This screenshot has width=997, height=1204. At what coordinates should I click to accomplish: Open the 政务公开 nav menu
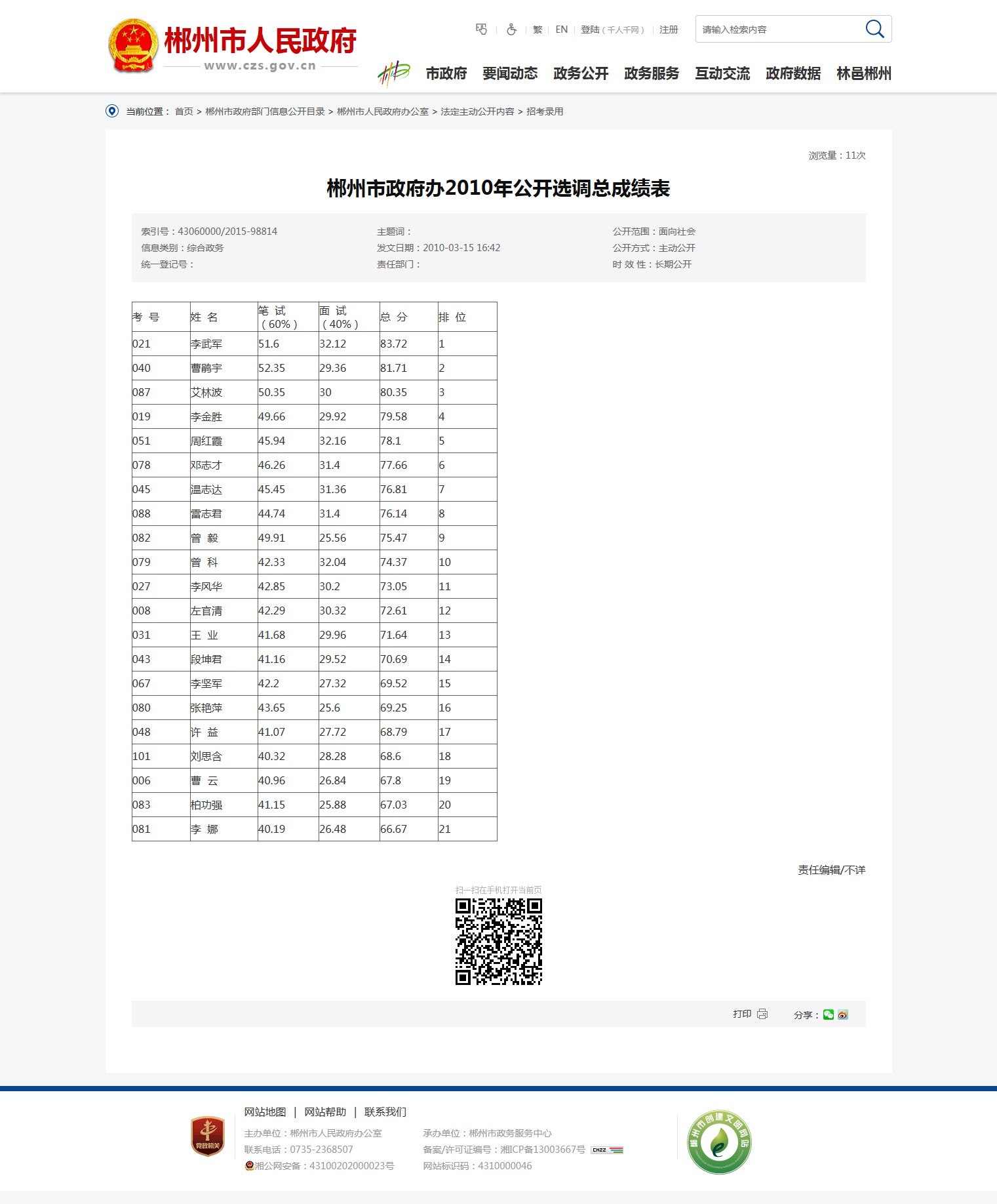pos(581,73)
